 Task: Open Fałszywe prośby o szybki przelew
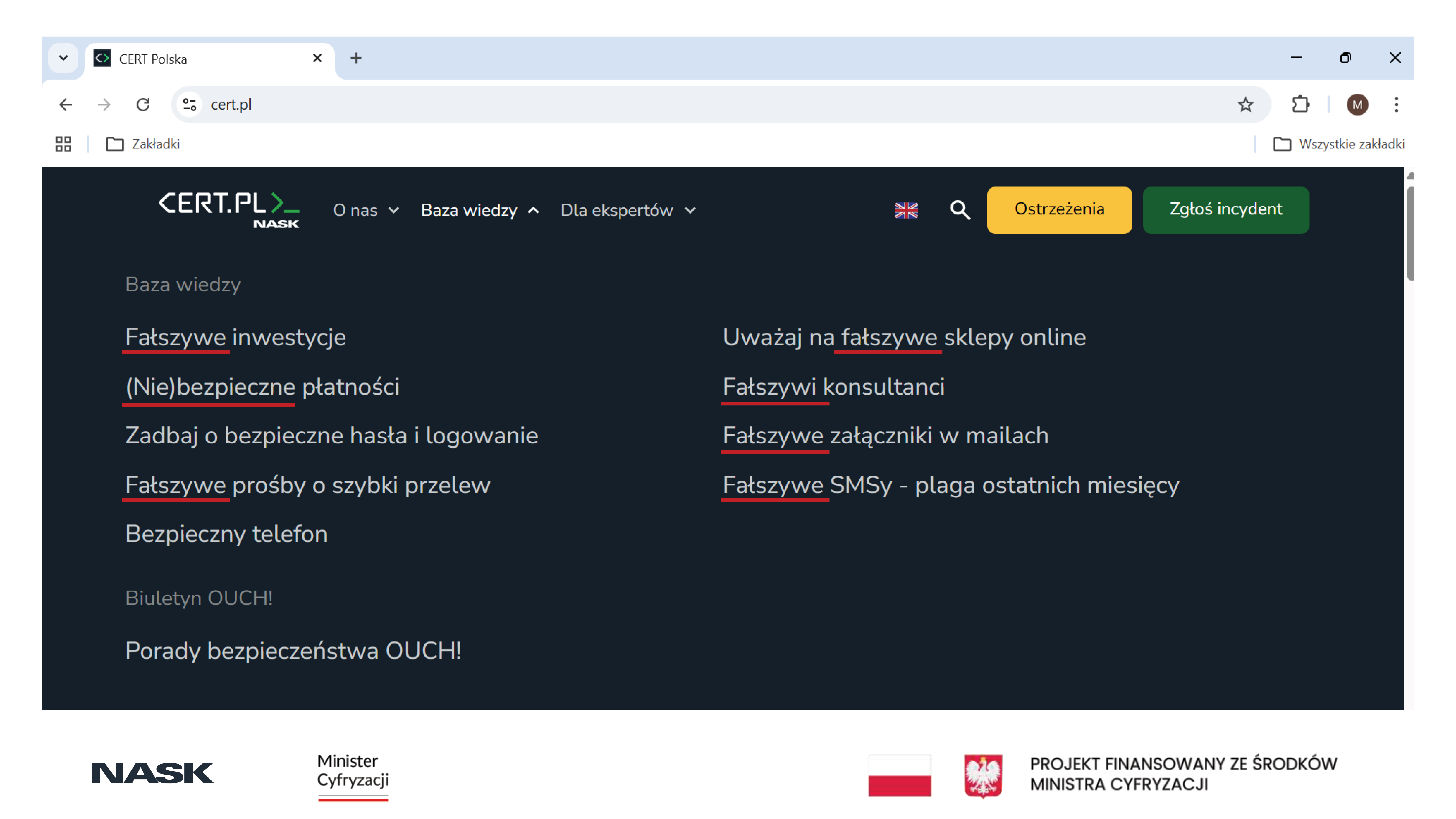(x=307, y=485)
